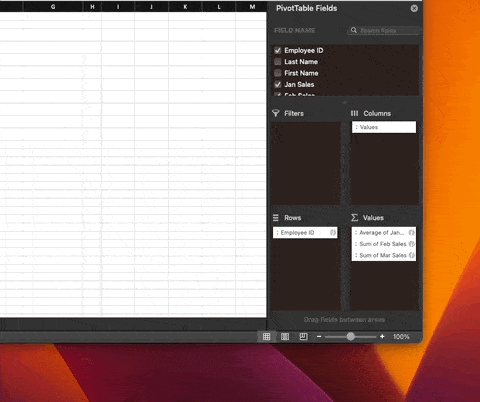Select column K header
Image resolution: width=480 pixels, height=402 pixels.
click(185, 6)
